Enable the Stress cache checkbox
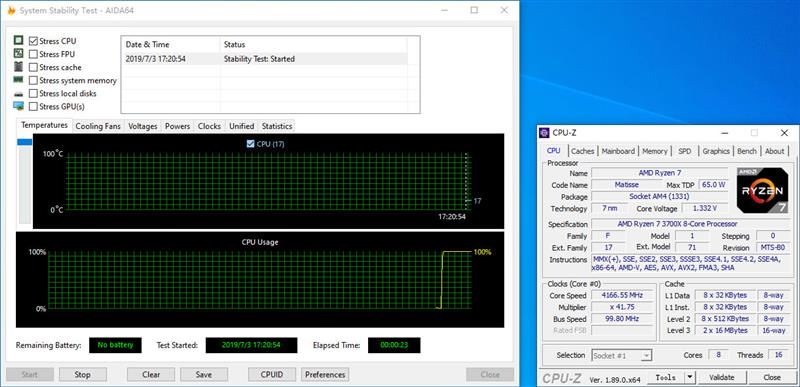The width and height of the screenshot is (800, 387). click(33, 67)
